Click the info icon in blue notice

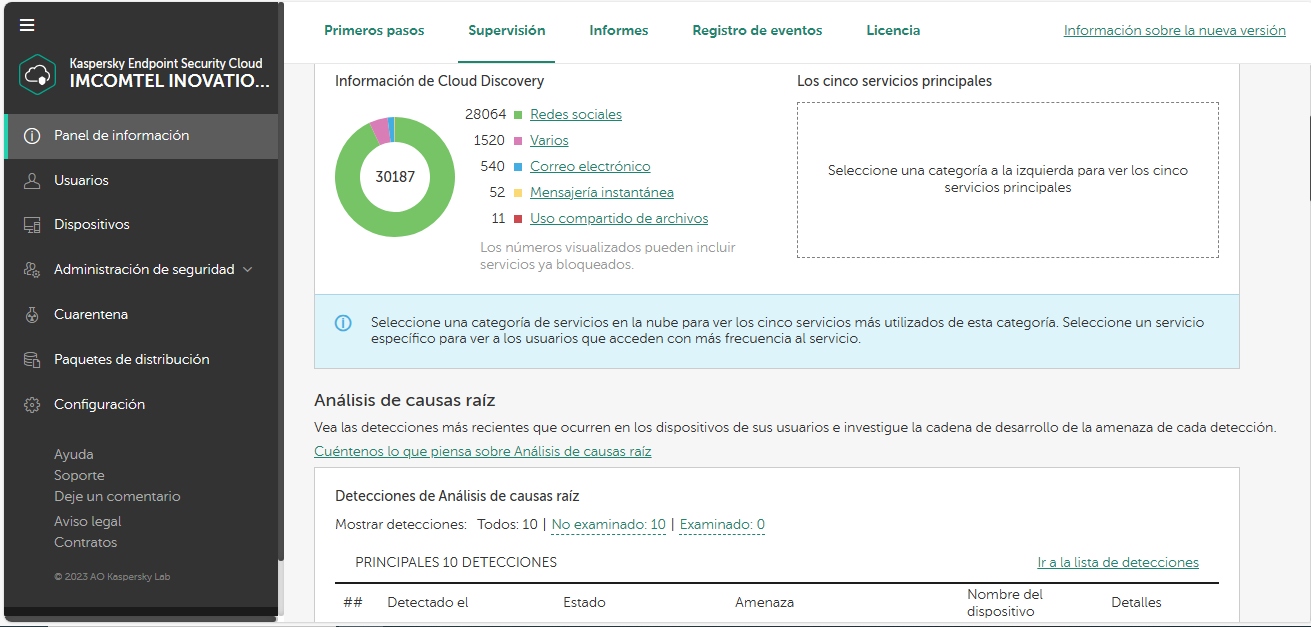pyautogui.click(x=343, y=323)
